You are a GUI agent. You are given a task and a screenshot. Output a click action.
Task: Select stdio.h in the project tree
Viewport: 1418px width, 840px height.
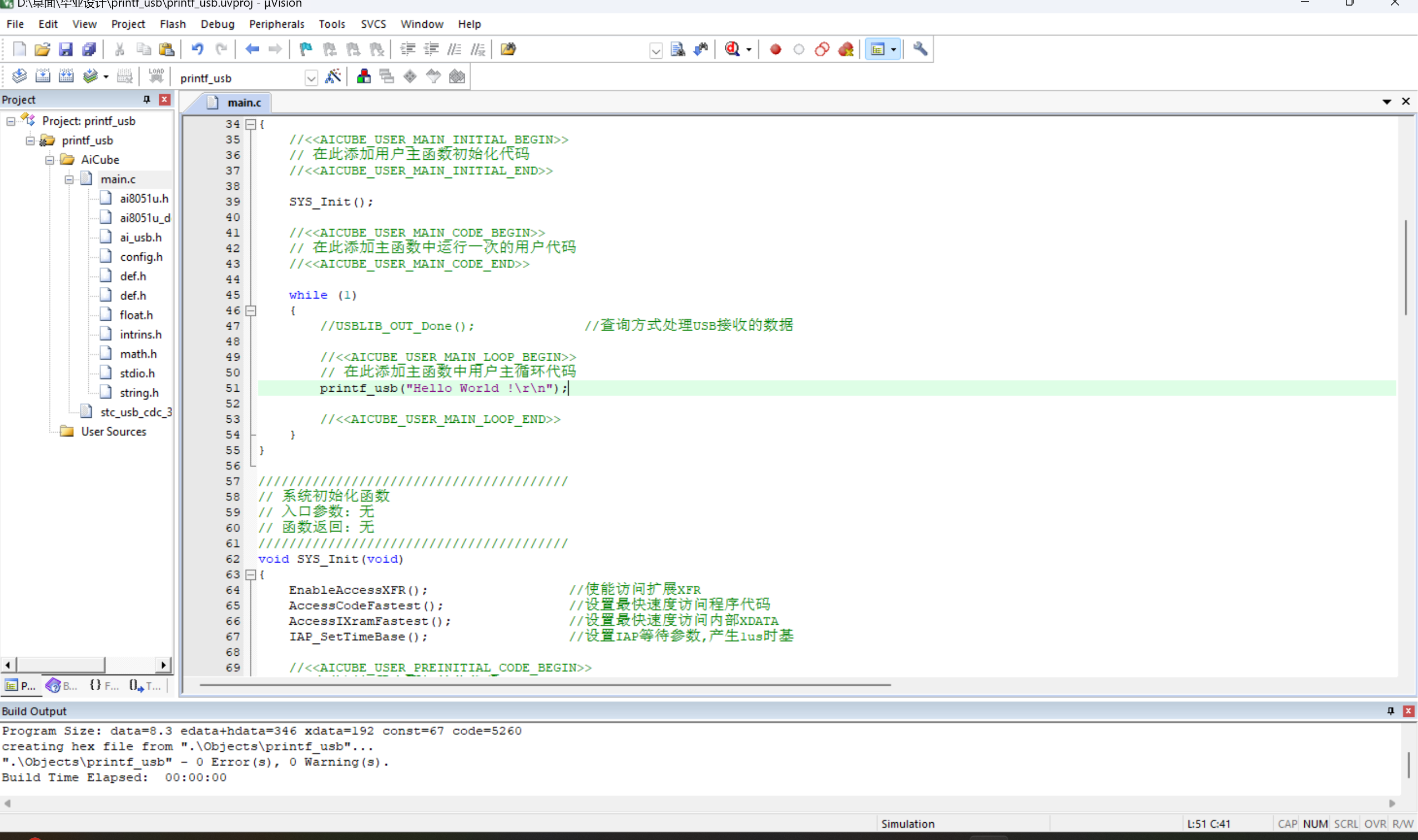tap(137, 373)
